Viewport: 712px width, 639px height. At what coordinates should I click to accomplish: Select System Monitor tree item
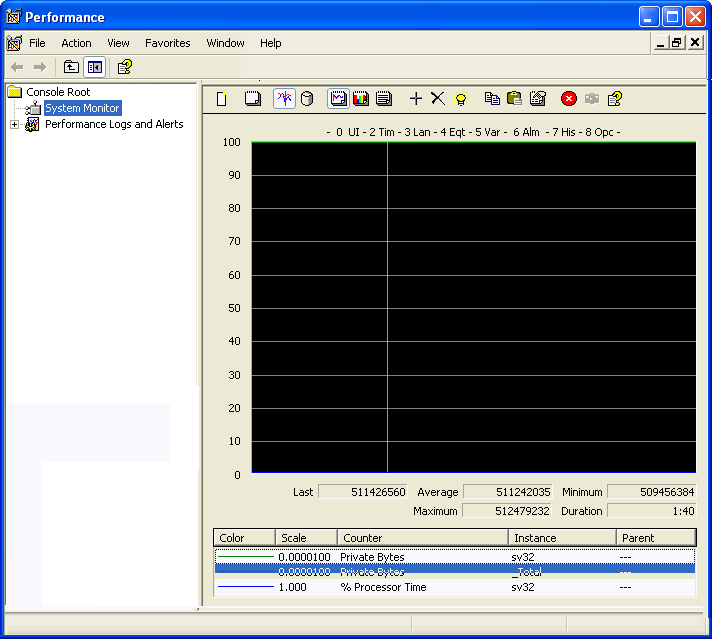coord(82,108)
